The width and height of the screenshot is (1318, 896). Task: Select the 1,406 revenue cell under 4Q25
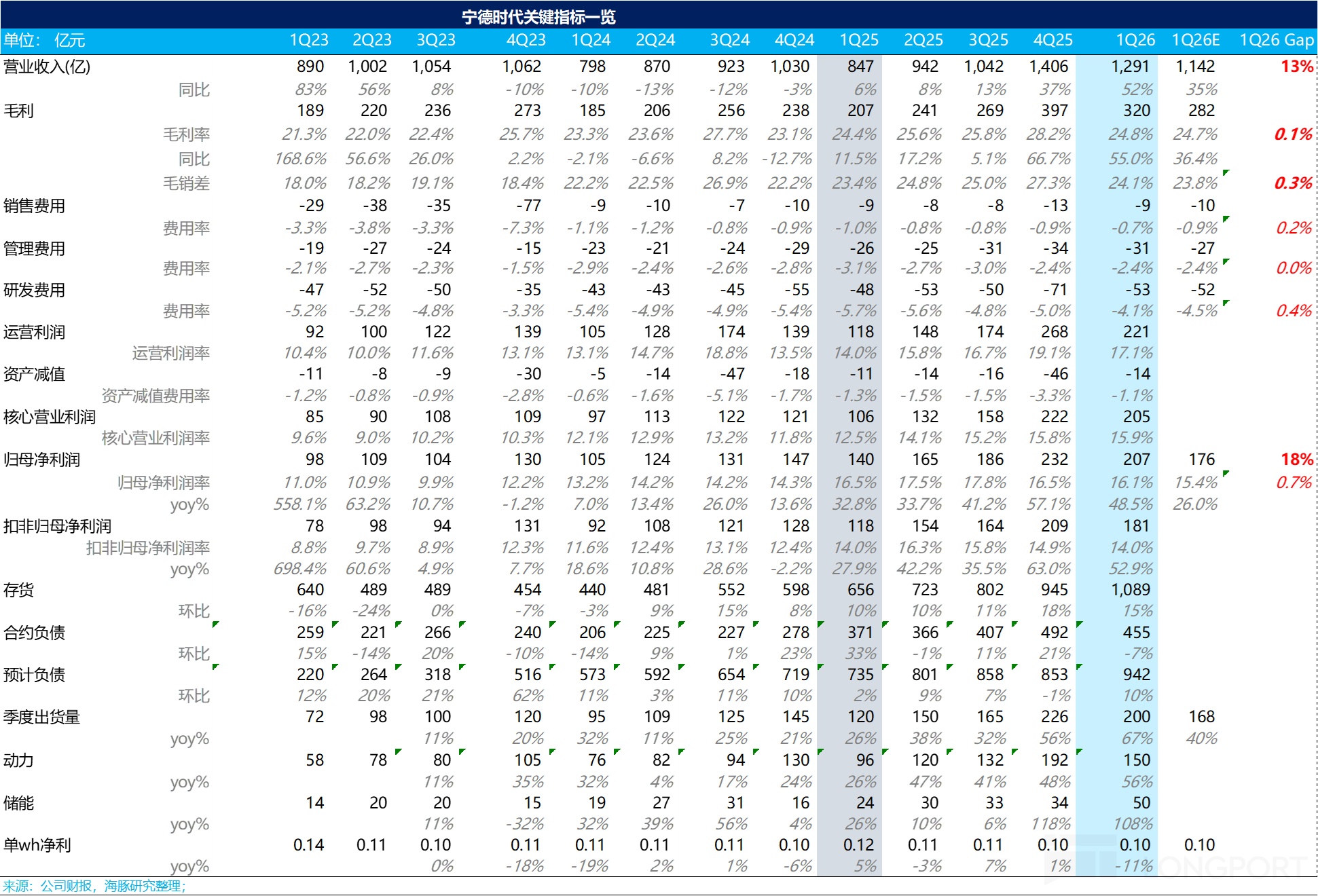pos(1048,67)
